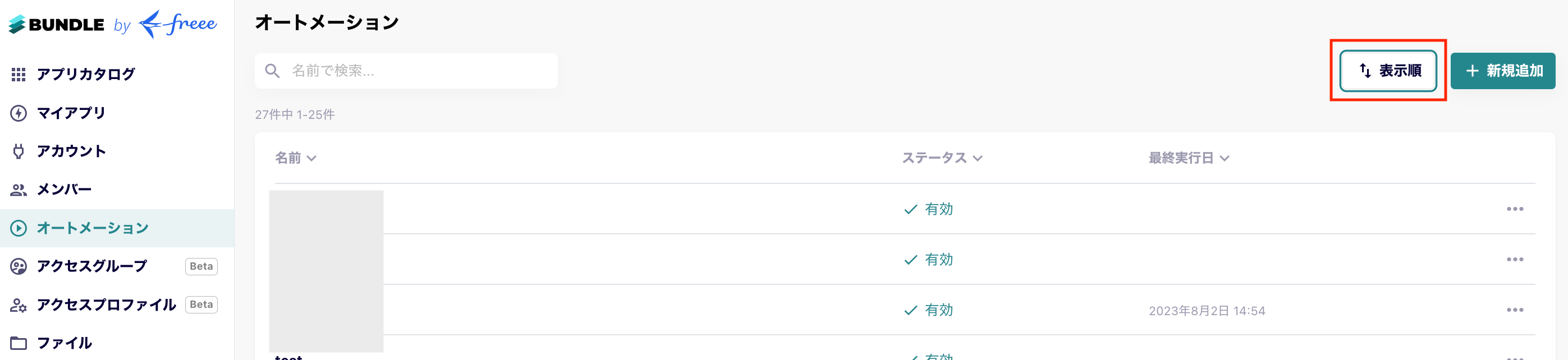Open the 名前 column sort dropdown

[x=311, y=158]
